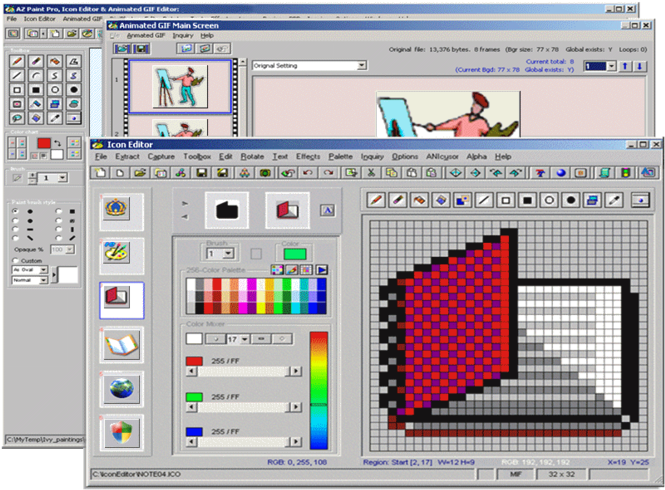Click the red slider's right arrow button

click(x=296, y=371)
